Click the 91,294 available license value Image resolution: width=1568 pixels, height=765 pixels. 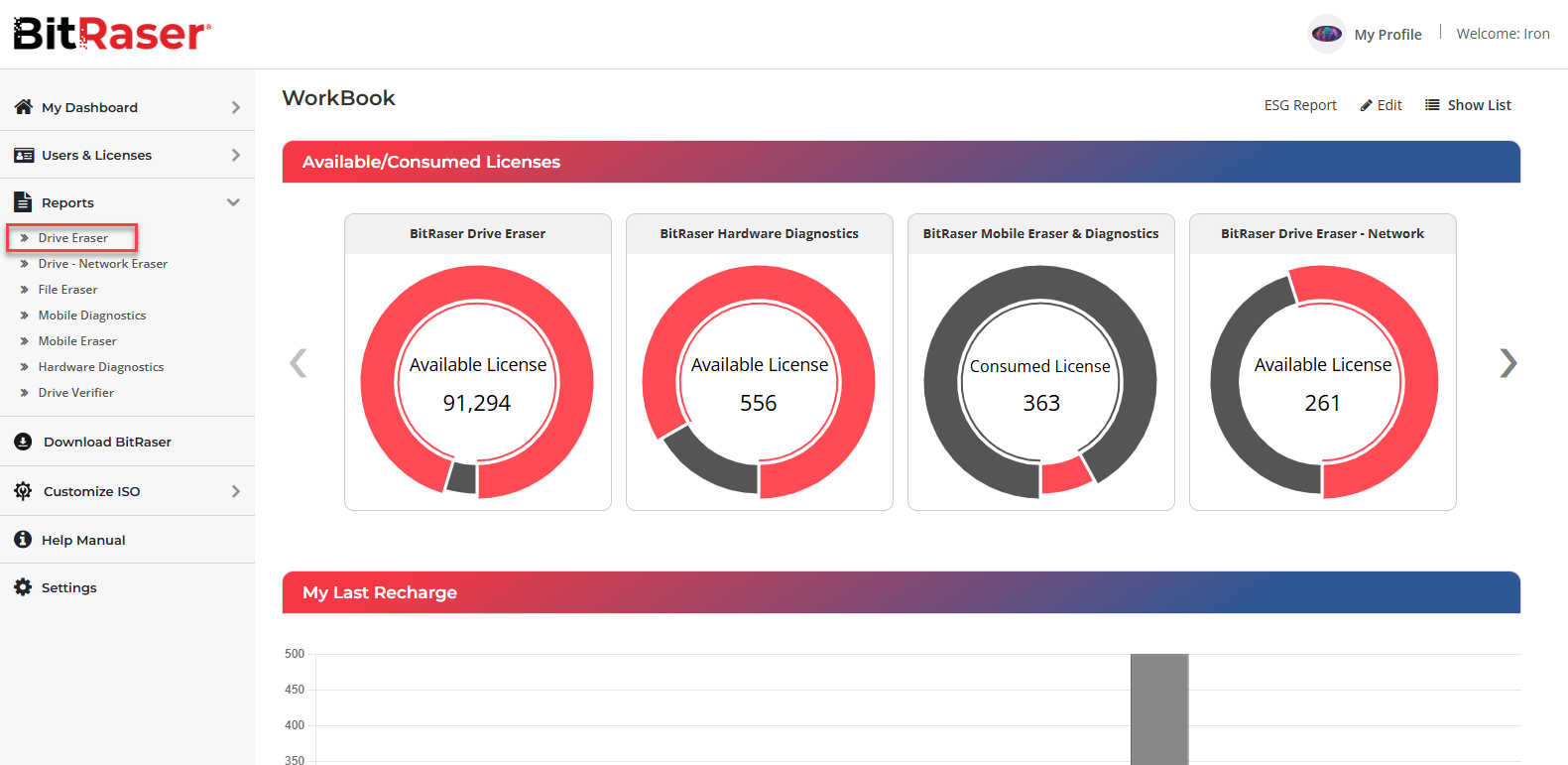(477, 403)
